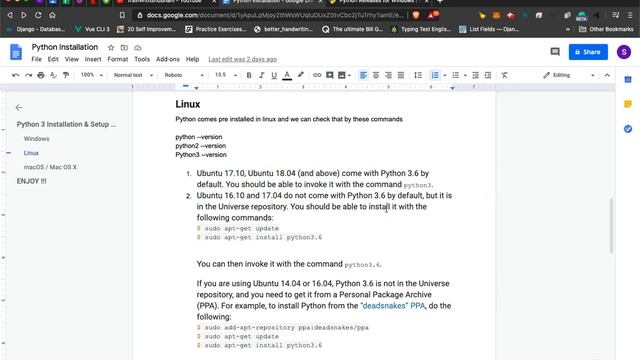Justify the text
640x360 pixels.
(x=401, y=75)
